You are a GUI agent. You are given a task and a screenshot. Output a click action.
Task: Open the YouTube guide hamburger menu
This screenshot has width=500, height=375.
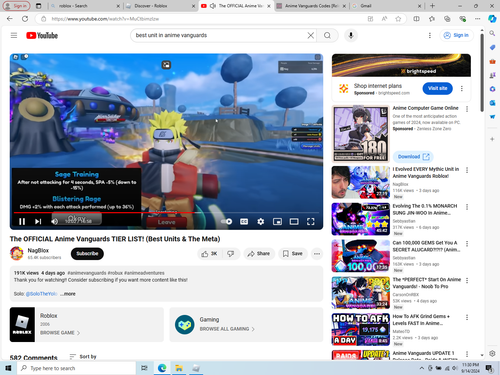click(14, 35)
